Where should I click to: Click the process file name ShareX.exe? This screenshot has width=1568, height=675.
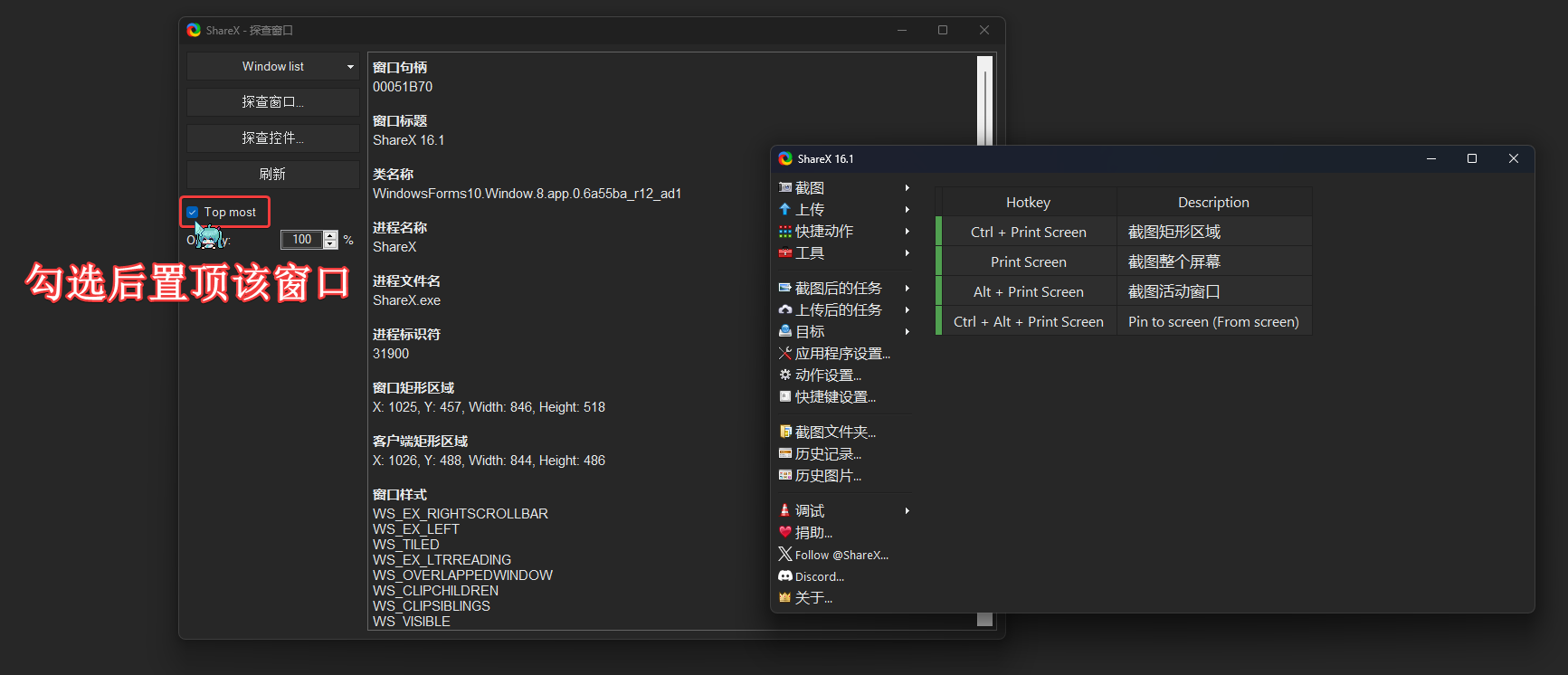407,300
